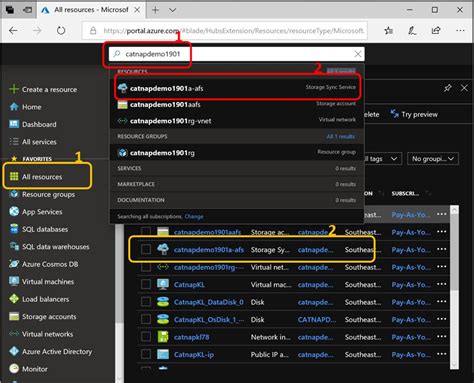This screenshot has height=383, width=474.
Task: Check the box for CatnapKL-ip row
Action: [146, 354]
